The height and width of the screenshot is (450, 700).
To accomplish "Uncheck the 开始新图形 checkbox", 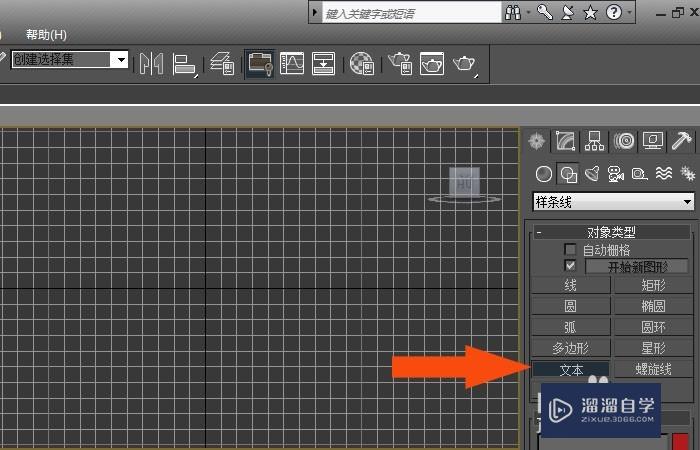I will (x=570, y=266).
